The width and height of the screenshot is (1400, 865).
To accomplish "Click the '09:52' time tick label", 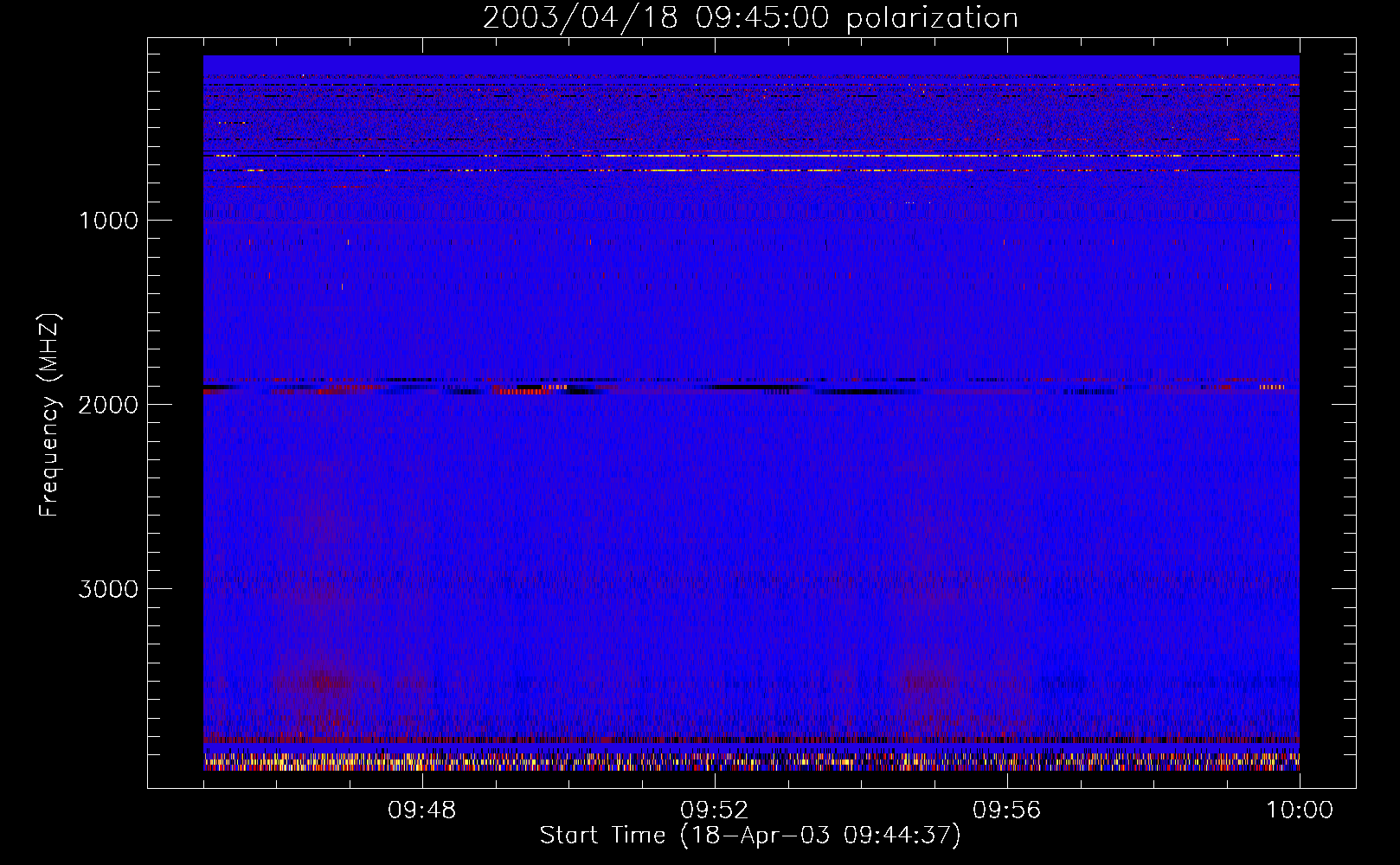I will [715, 811].
